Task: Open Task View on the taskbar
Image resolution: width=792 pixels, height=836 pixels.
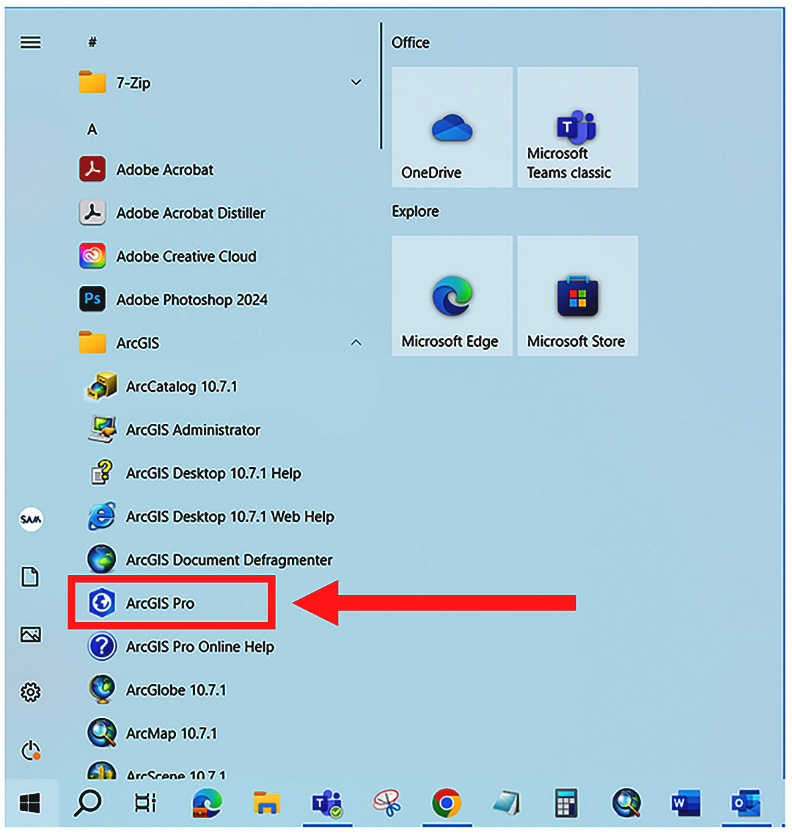Action: click(x=145, y=803)
